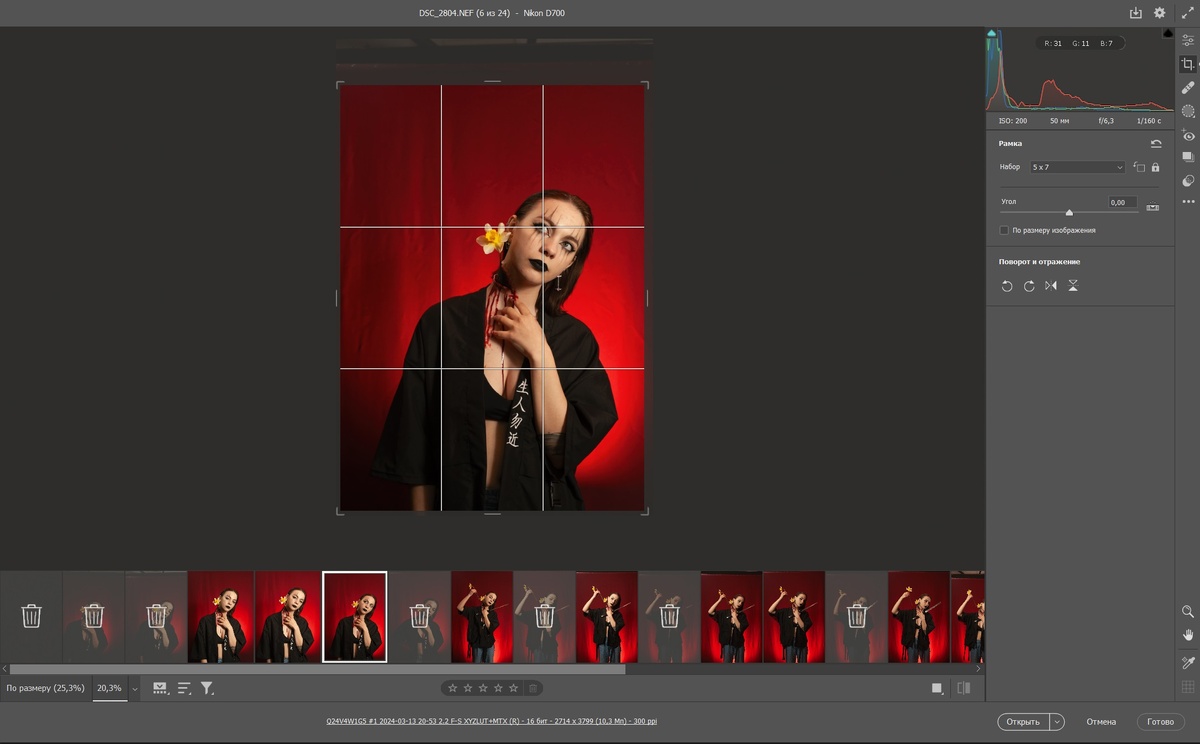Click the Отмена button

[x=1101, y=721]
